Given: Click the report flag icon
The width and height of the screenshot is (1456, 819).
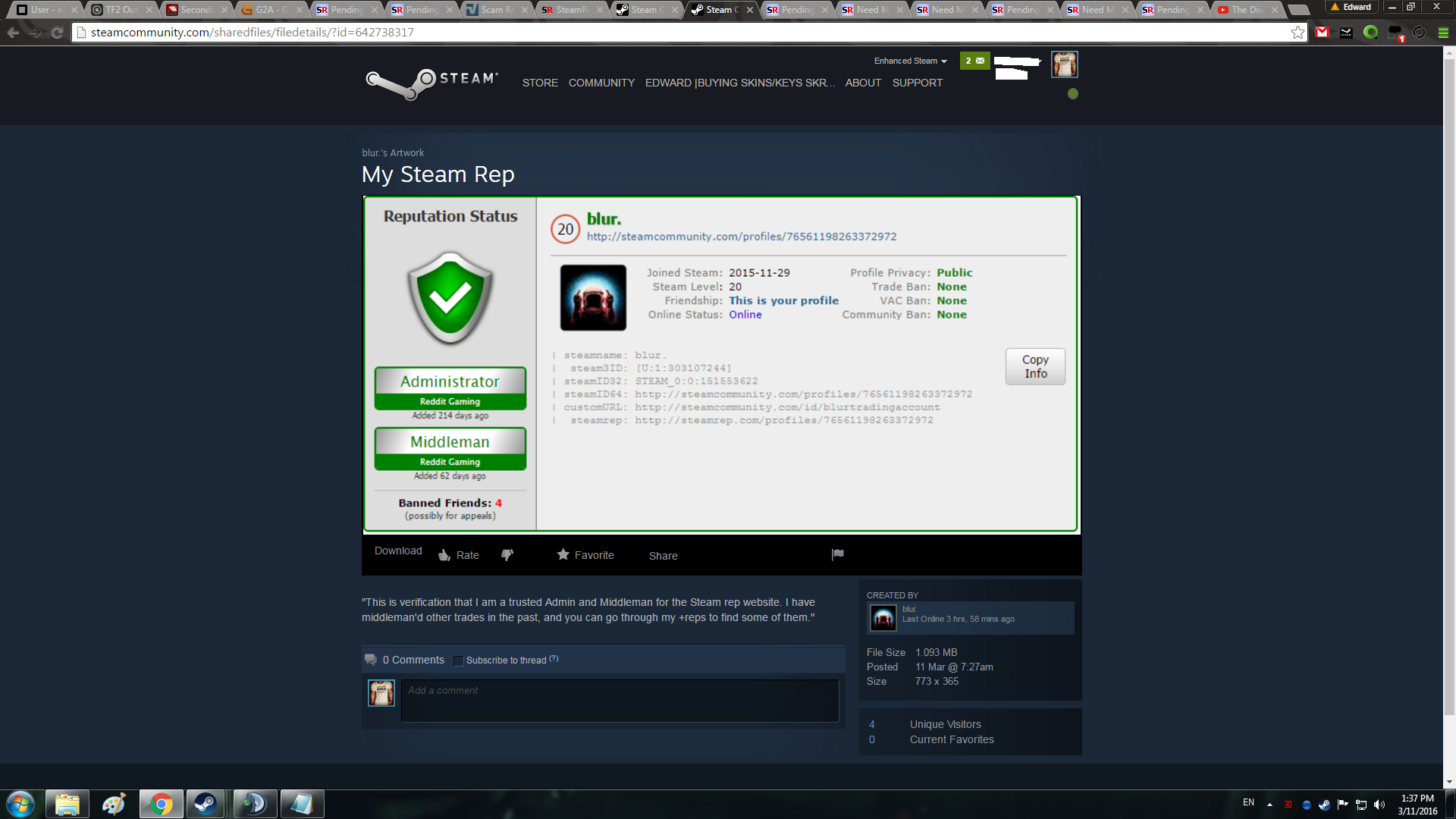Looking at the screenshot, I should [x=837, y=555].
